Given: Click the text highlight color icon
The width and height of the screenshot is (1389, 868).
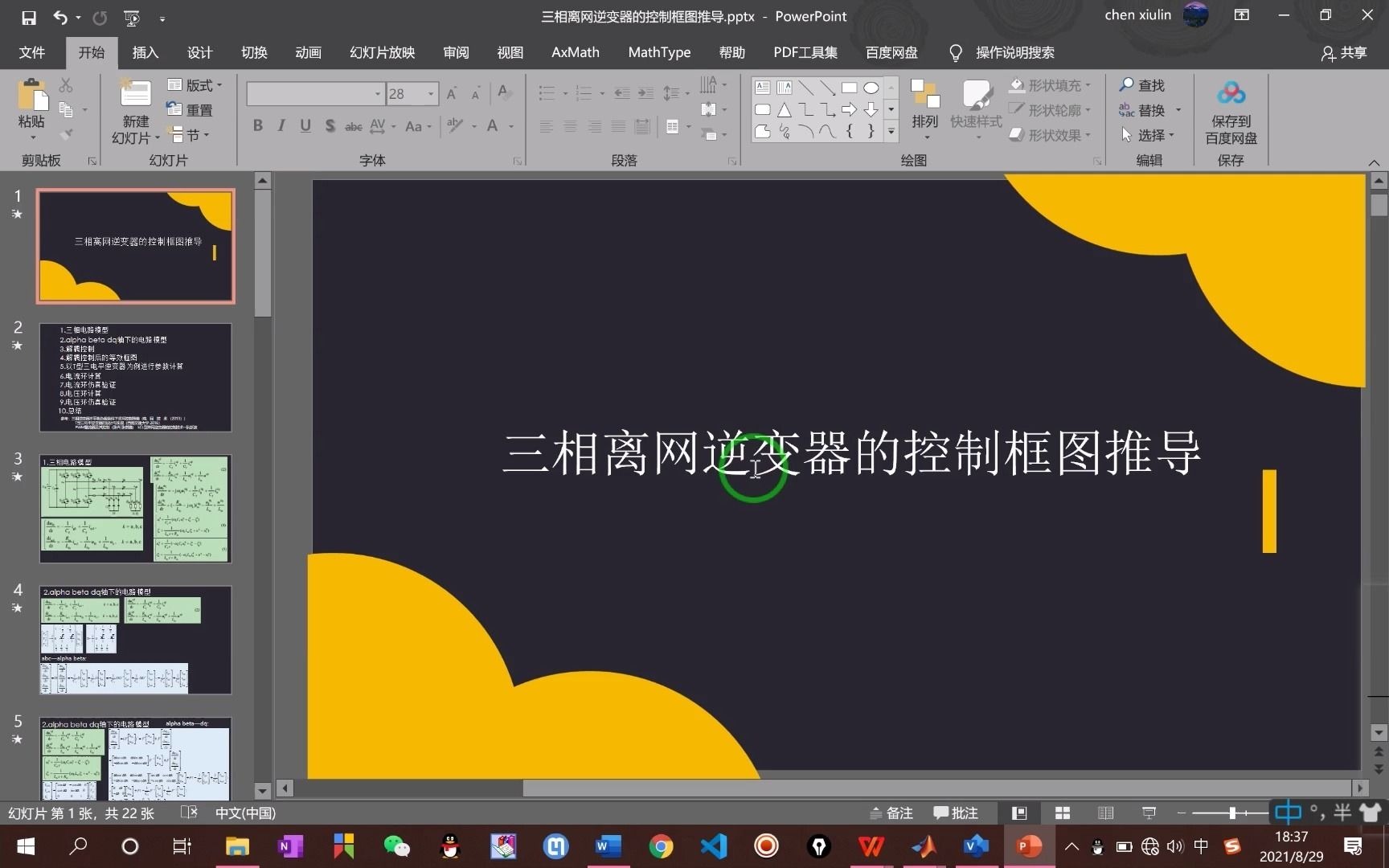Looking at the screenshot, I should click(456, 126).
